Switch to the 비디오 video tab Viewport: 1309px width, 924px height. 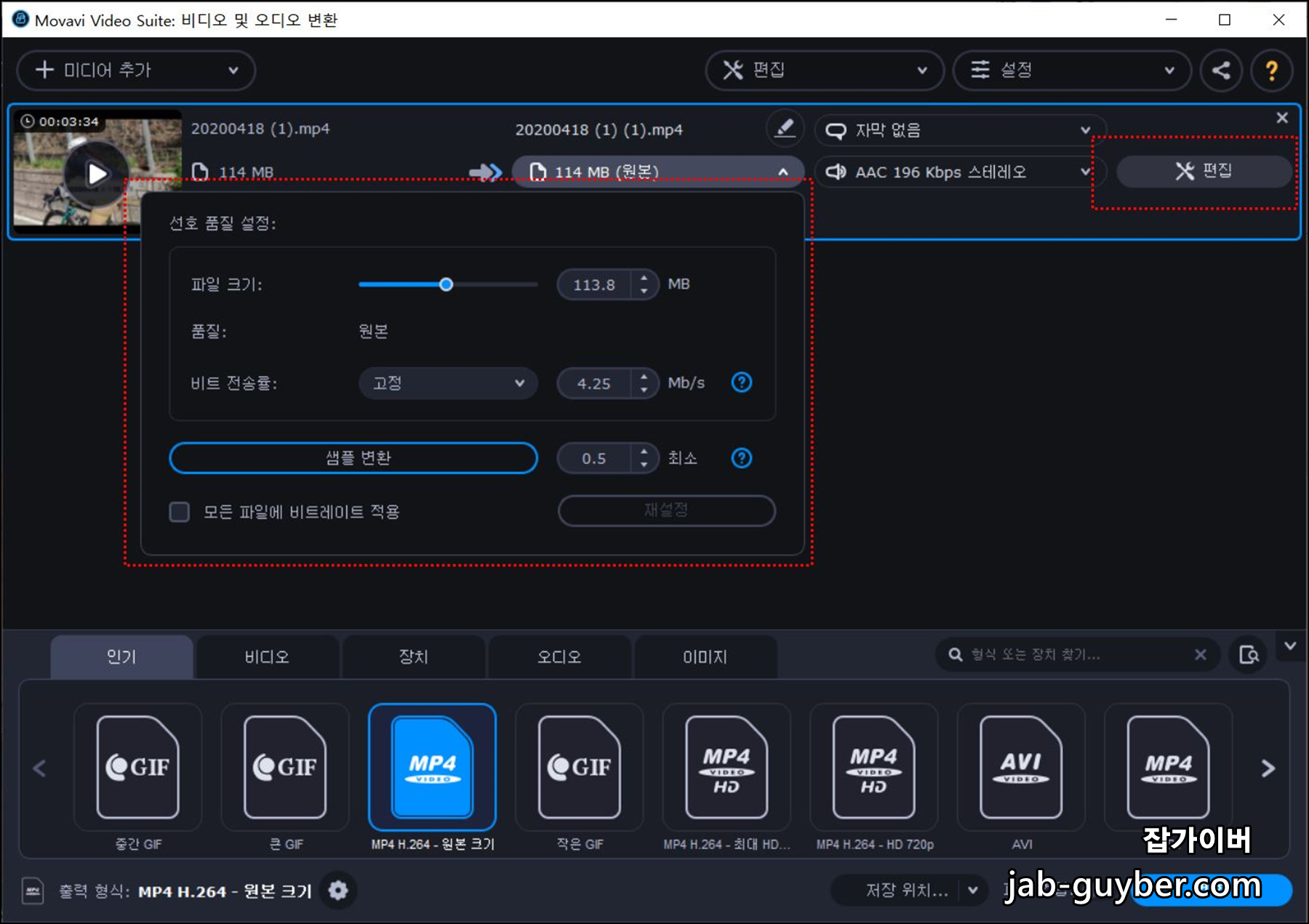click(267, 657)
